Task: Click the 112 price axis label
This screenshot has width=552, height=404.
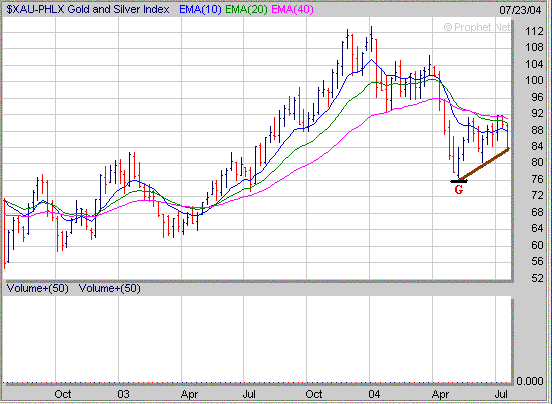Action: [x=534, y=32]
